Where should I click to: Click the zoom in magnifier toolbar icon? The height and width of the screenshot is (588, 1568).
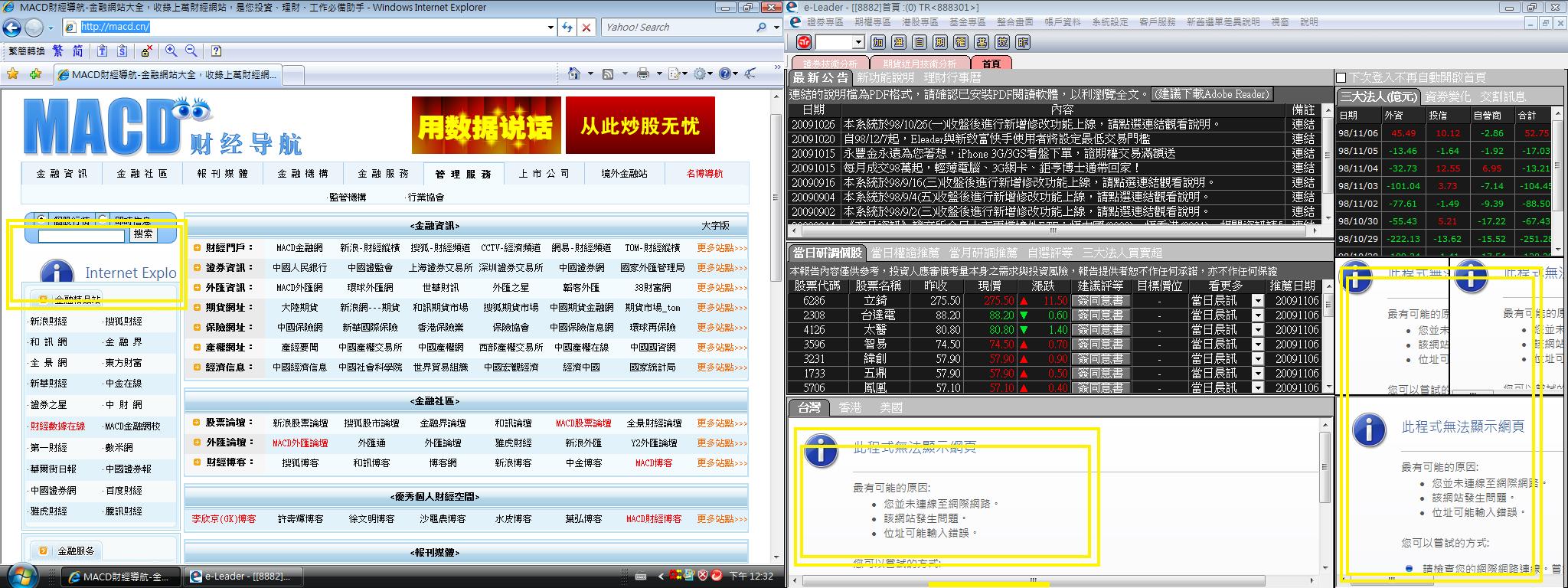(x=171, y=51)
